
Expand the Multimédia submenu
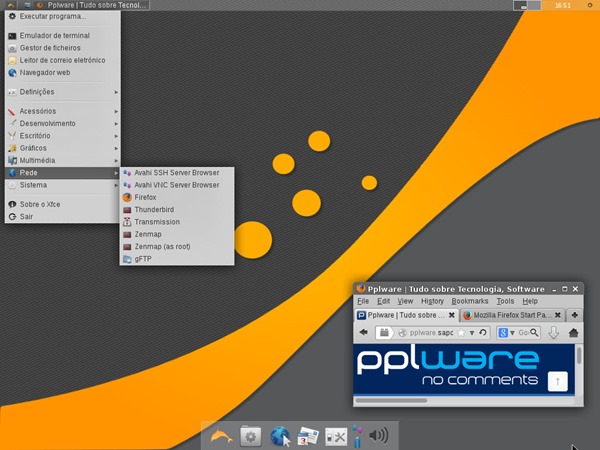(62, 160)
